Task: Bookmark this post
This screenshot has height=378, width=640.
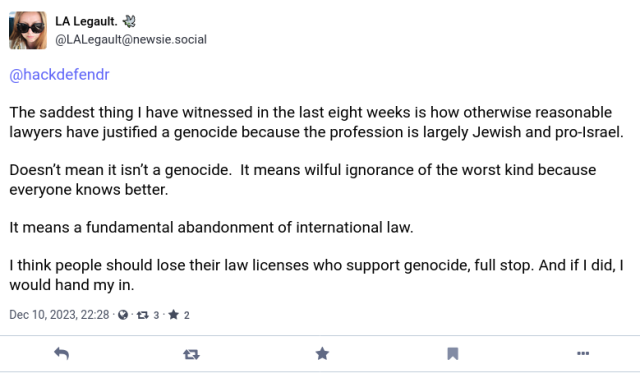Action: (x=453, y=354)
